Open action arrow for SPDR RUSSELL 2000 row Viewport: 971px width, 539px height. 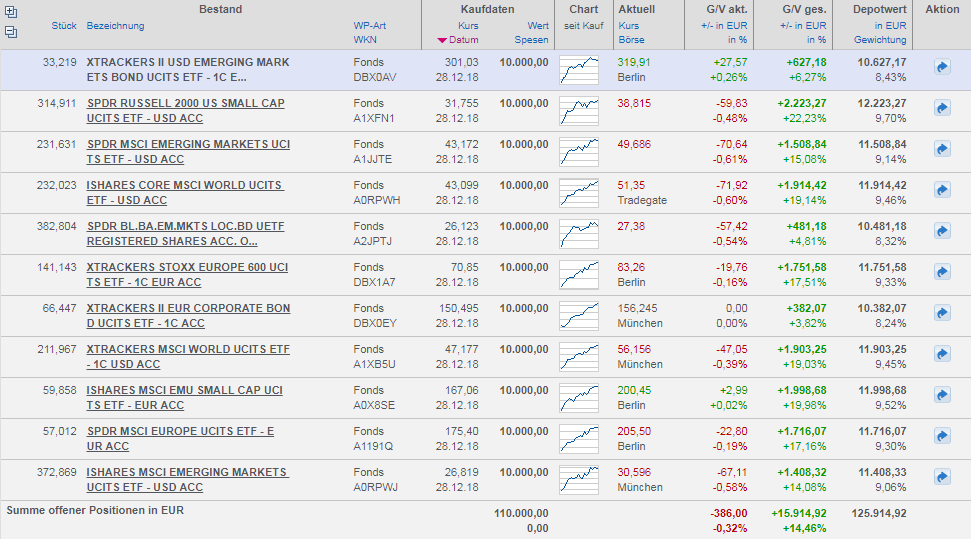[x=942, y=108]
